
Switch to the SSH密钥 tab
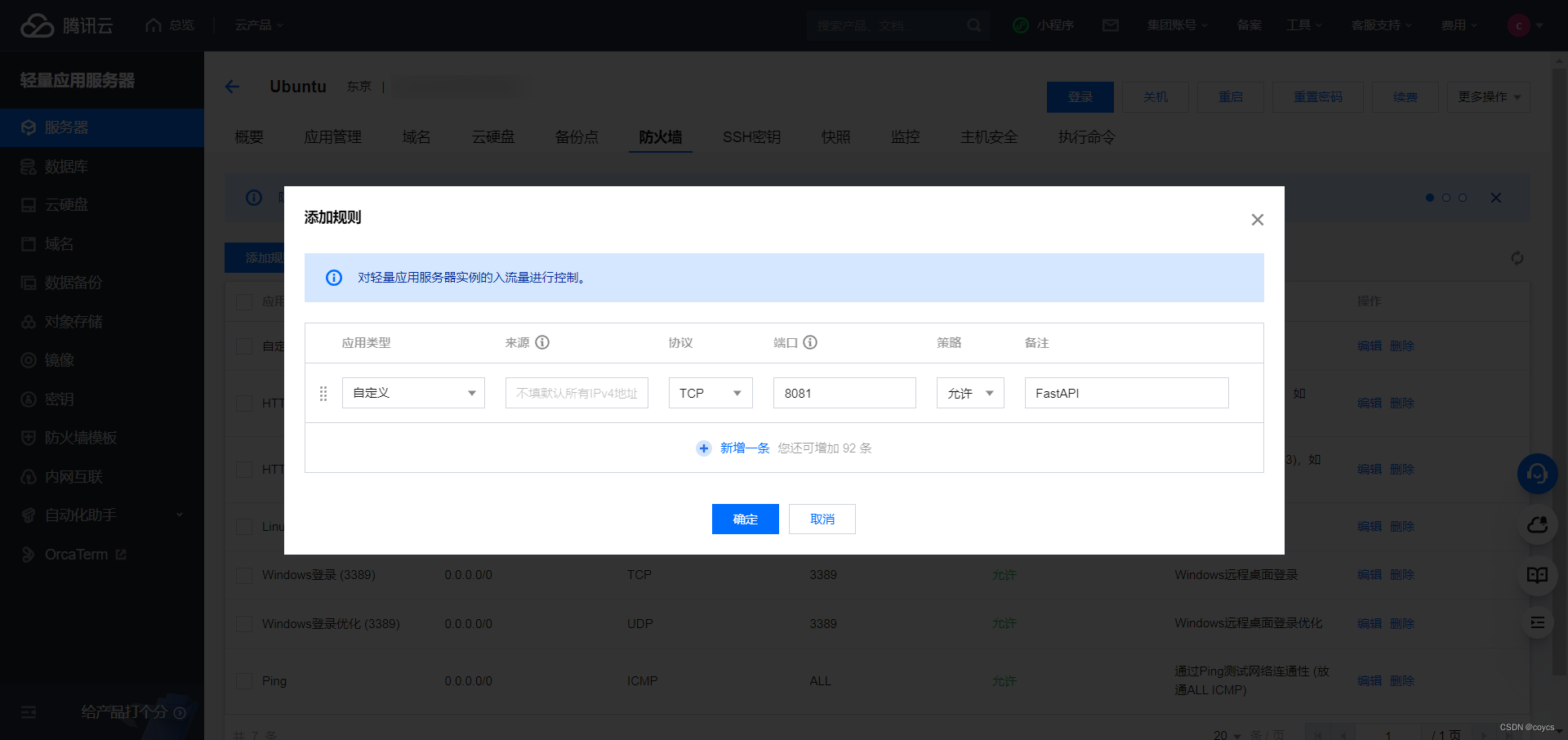[751, 137]
